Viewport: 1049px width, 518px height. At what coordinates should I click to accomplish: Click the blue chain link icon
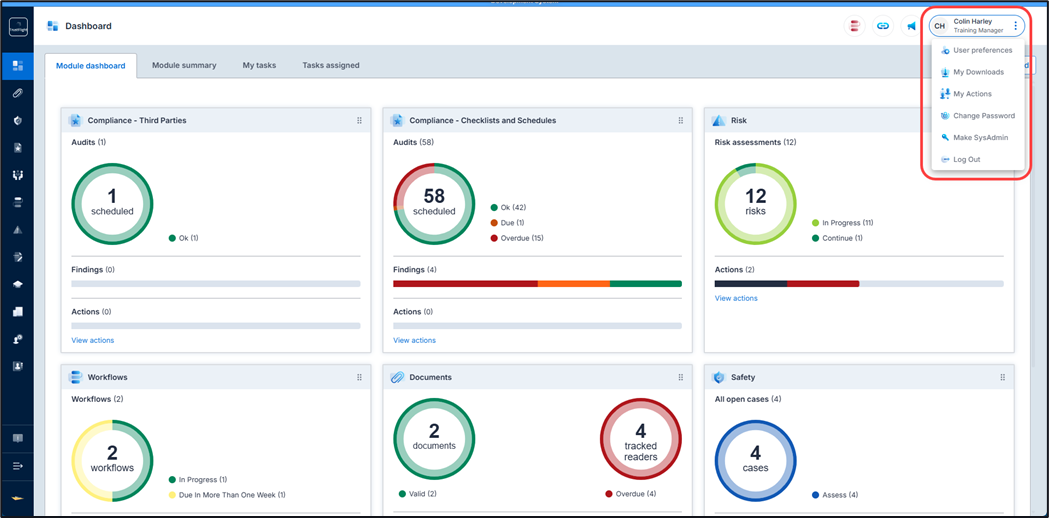pos(883,26)
